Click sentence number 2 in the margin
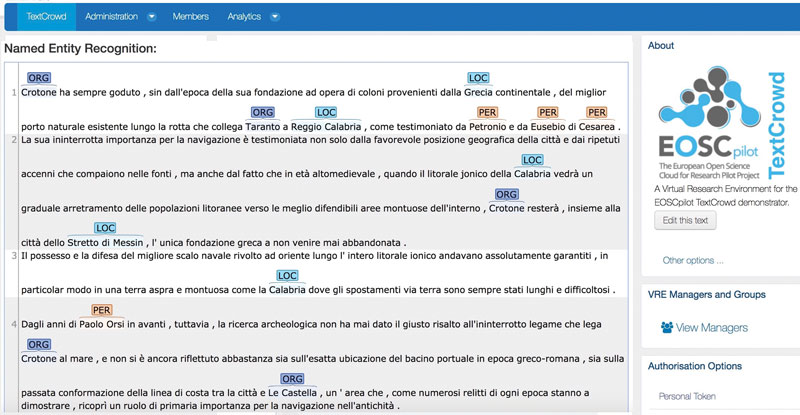The image size is (800, 415). (x=14, y=140)
